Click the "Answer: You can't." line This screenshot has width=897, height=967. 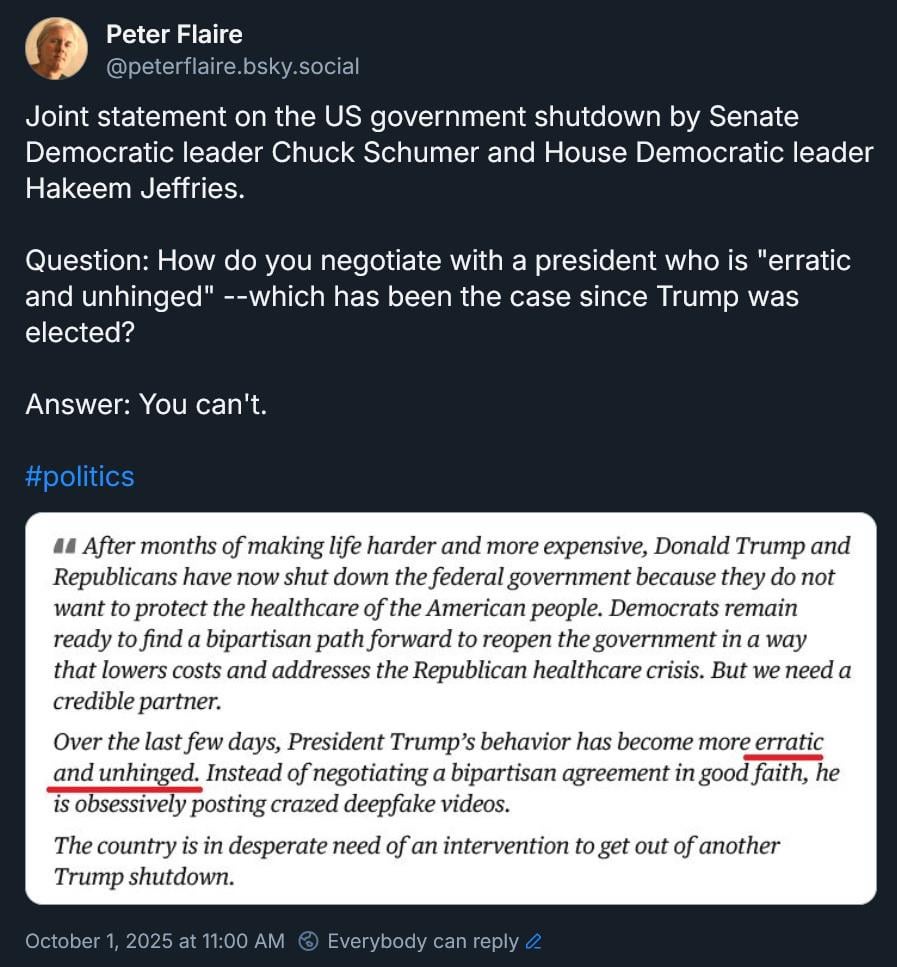point(146,404)
